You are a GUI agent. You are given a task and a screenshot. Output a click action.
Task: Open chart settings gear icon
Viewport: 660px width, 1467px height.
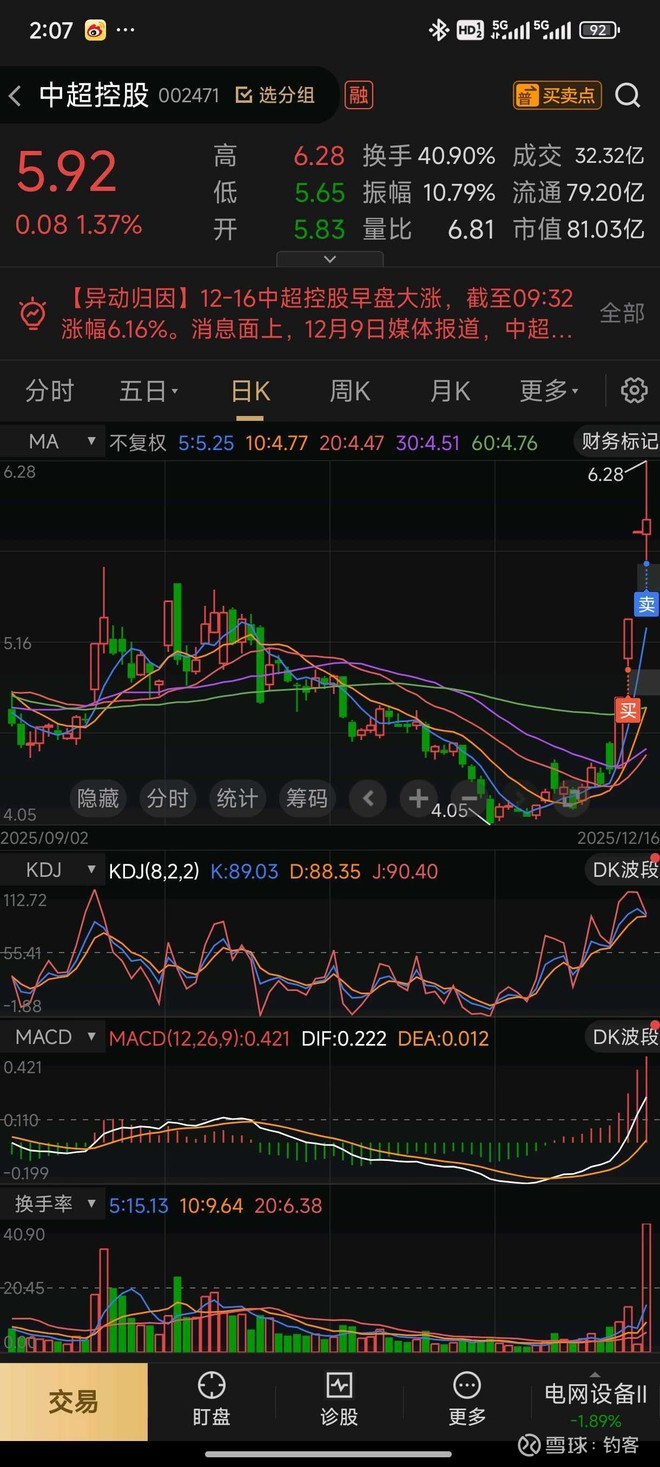(634, 390)
